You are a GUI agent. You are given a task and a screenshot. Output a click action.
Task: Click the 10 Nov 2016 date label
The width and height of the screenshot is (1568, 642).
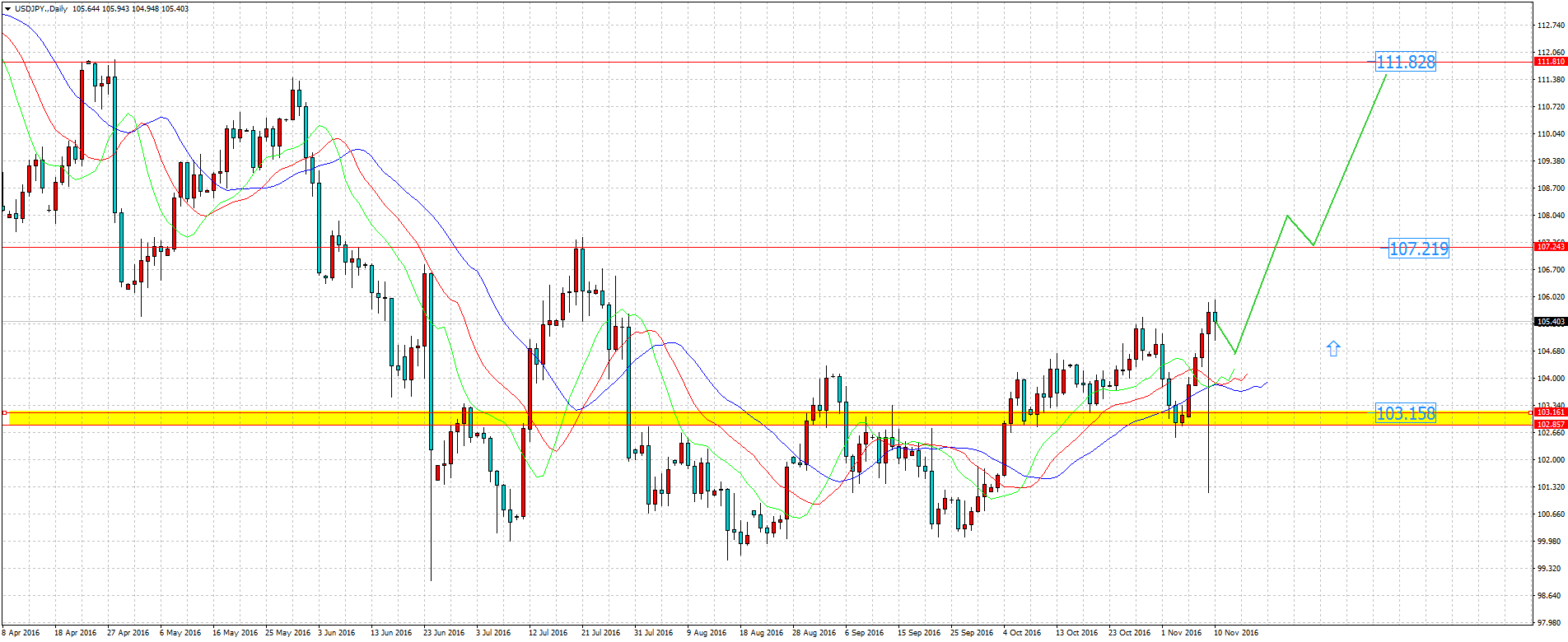pyautogui.click(x=1235, y=633)
